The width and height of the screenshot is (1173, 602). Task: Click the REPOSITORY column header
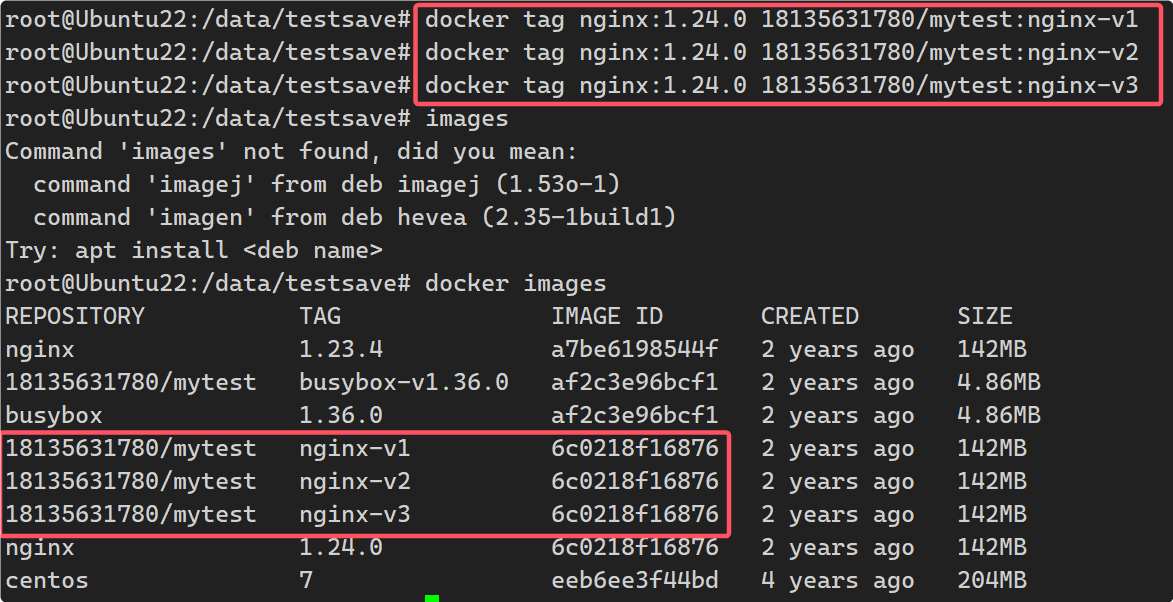click(75, 316)
